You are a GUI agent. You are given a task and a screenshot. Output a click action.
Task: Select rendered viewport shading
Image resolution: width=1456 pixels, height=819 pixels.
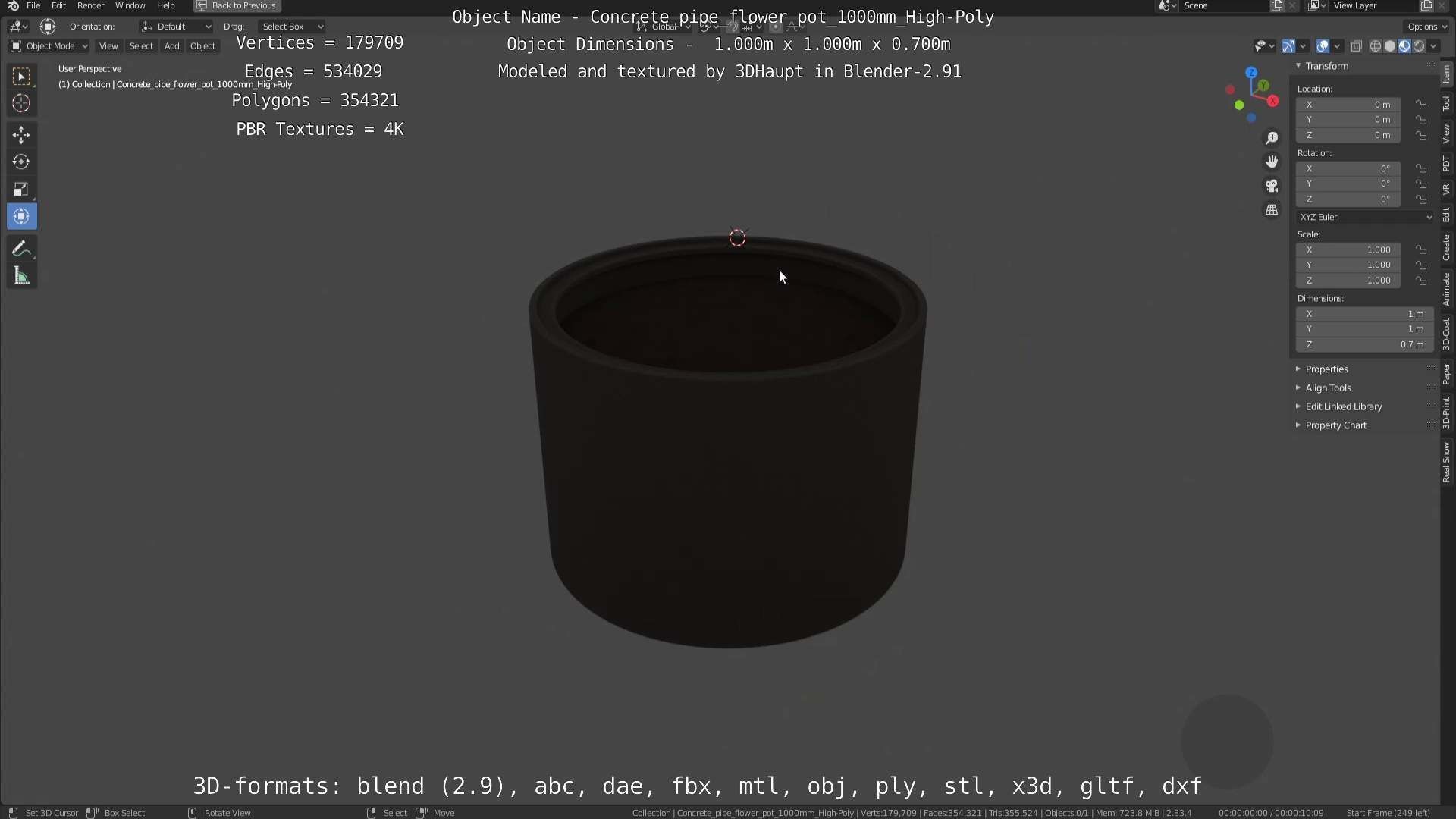point(1419,46)
